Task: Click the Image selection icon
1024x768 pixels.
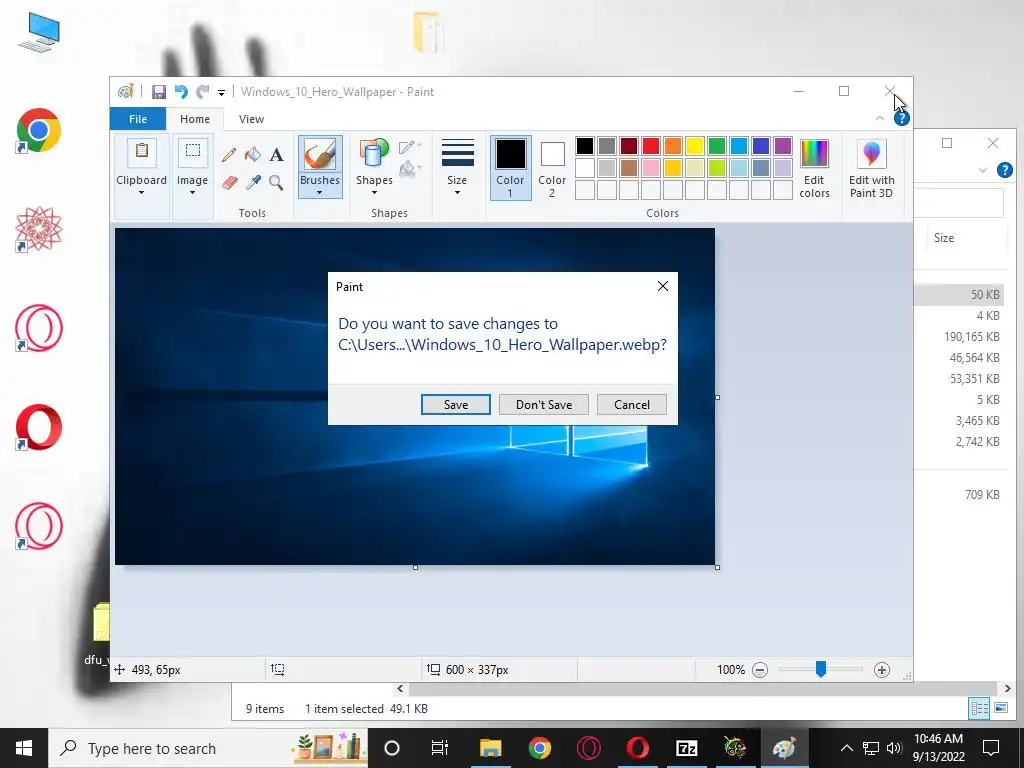Action: click(x=193, y=152)
